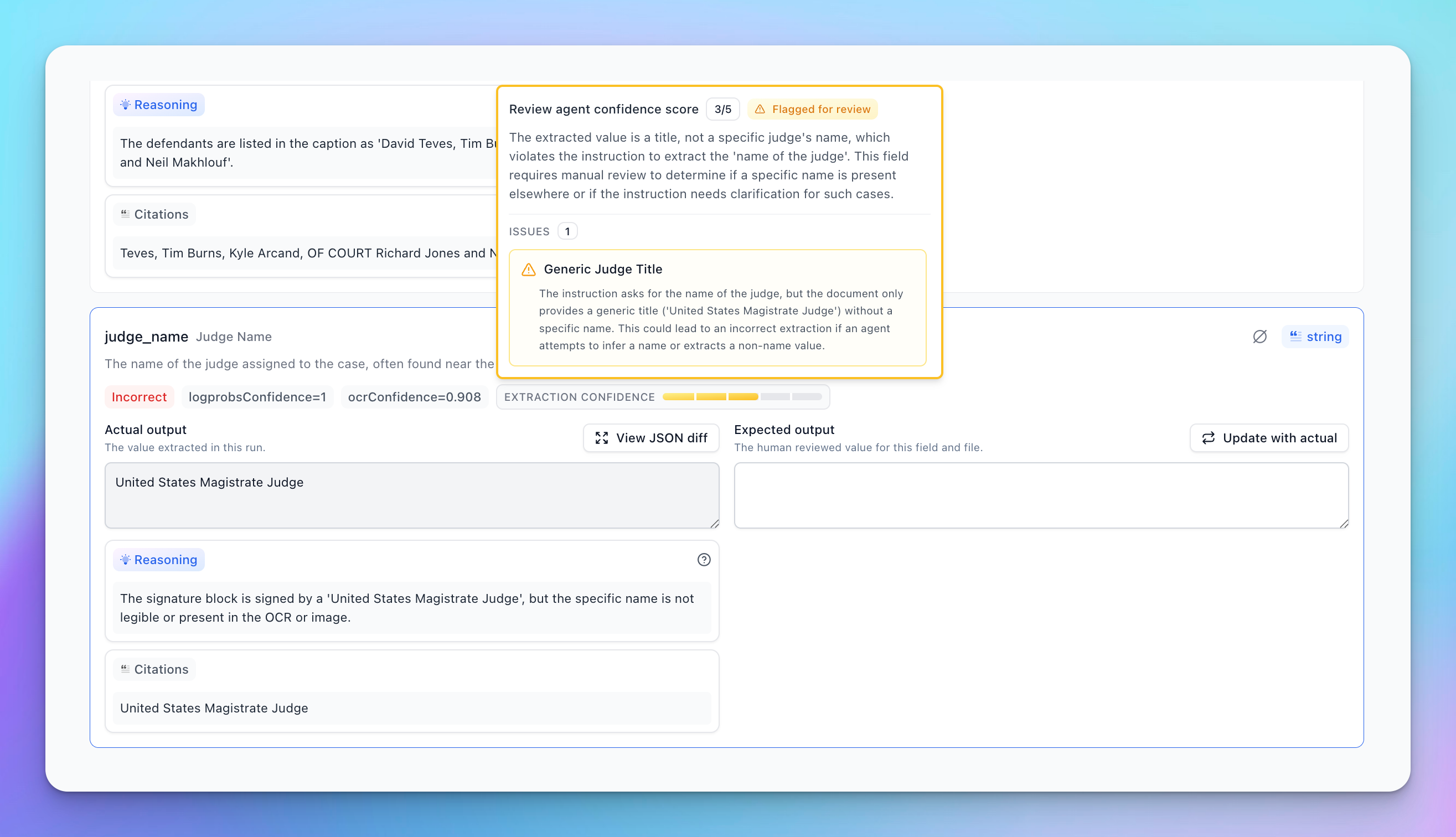Screen dimensions: 1456x837
Task: Click the logprobsConfidence=1 tag
Action: pyautogui.click(x=257, y=397)
